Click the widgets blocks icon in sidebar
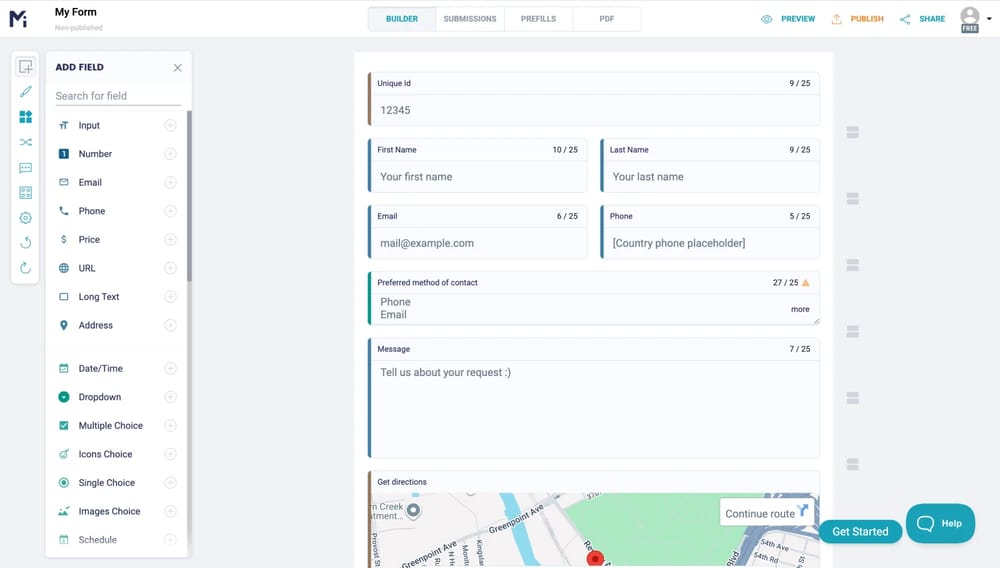 point(26,117)
